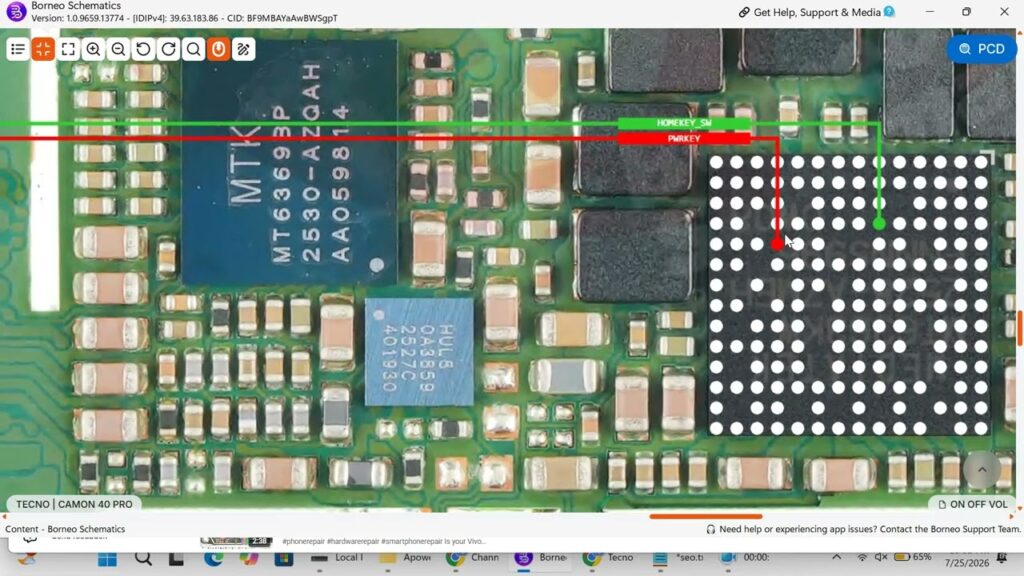This screenshot has height=576, width=1024.
Task: Toggle the orange mouse mode button
Action: [x=219, y=49]
